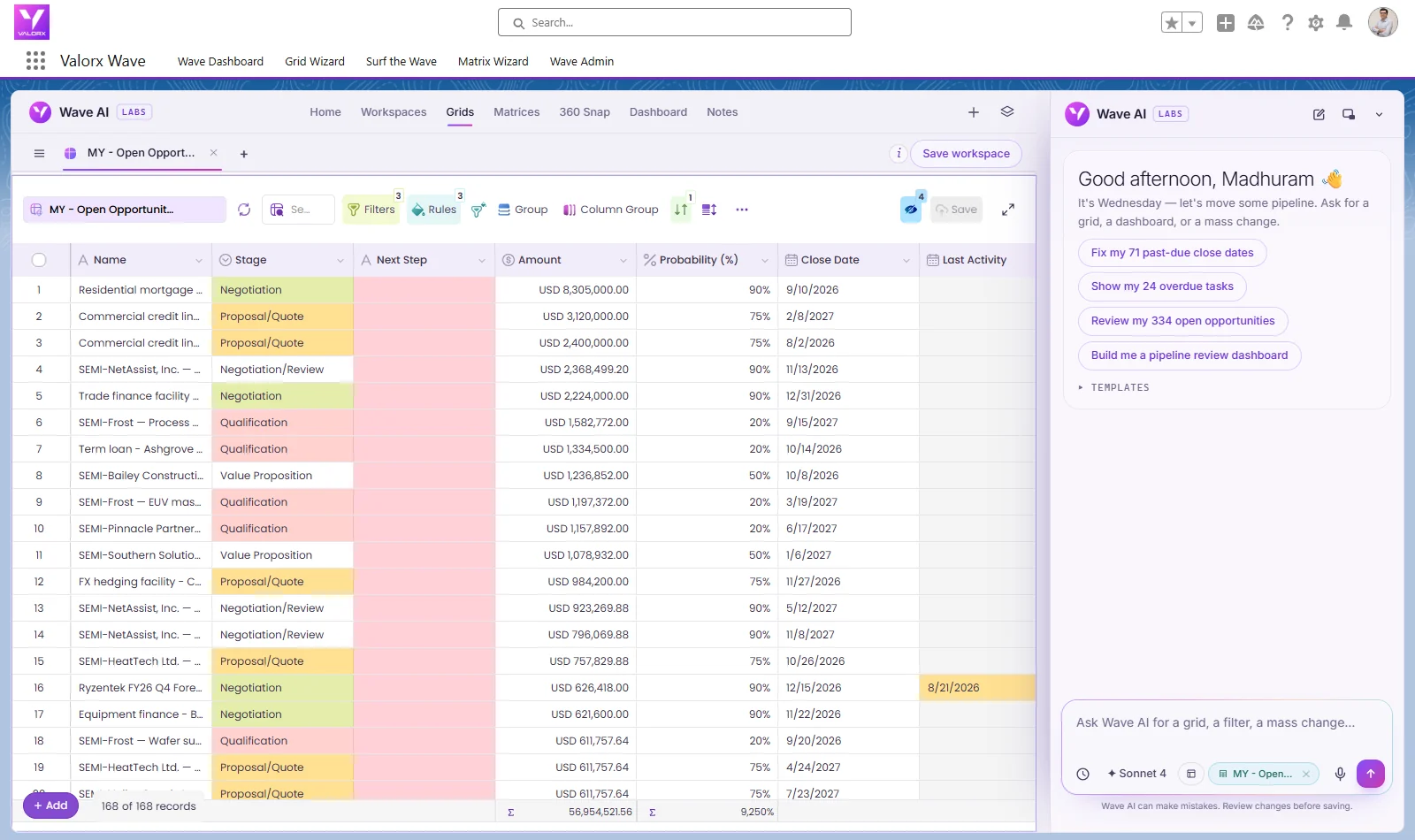Viewport: 1415px width, 840px height.
Task: Click the Valorx logo
Action: 32,22
